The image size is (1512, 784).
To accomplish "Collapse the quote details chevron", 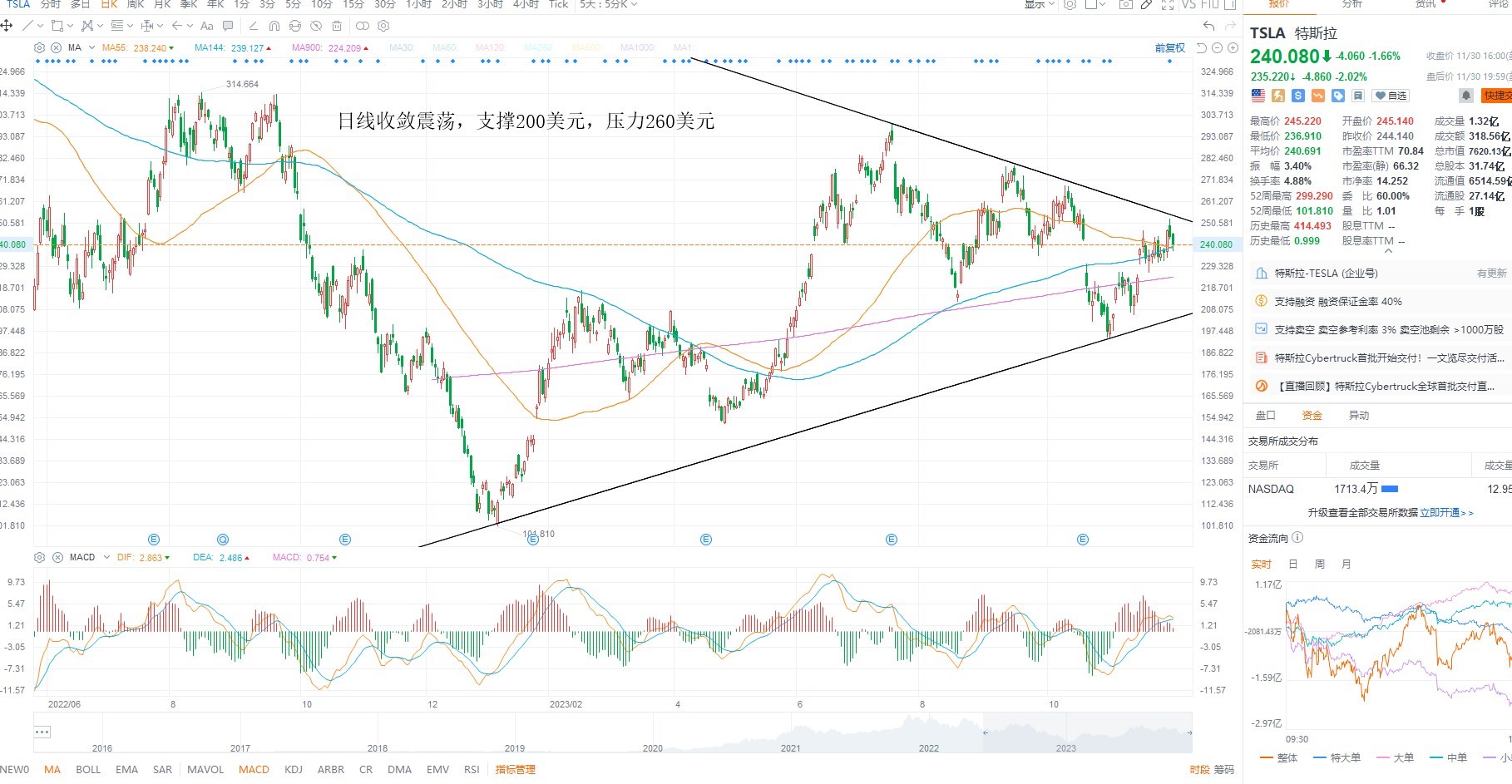I will click(x=1388, y=249).
